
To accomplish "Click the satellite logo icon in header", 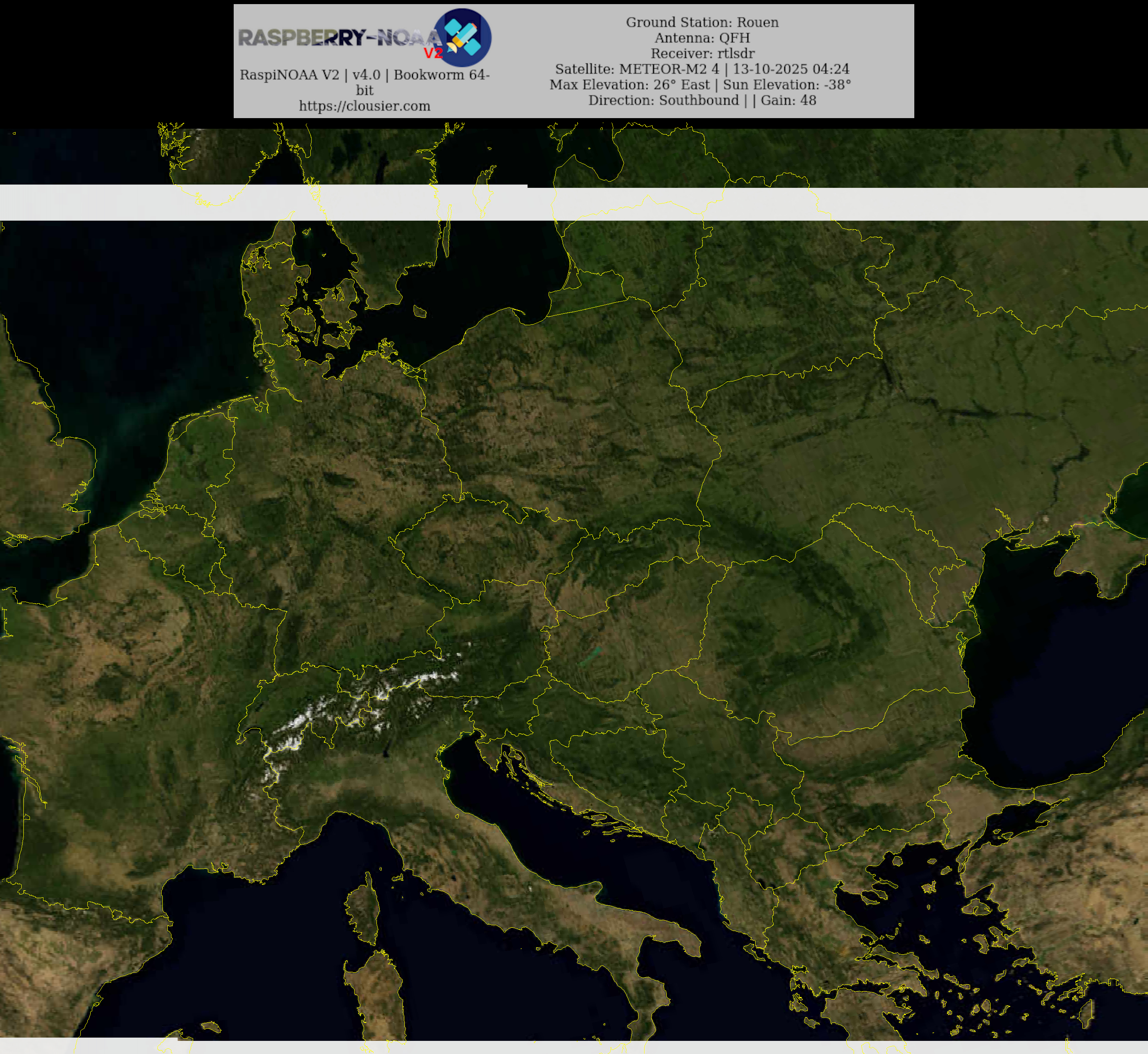I will (462, 38).
